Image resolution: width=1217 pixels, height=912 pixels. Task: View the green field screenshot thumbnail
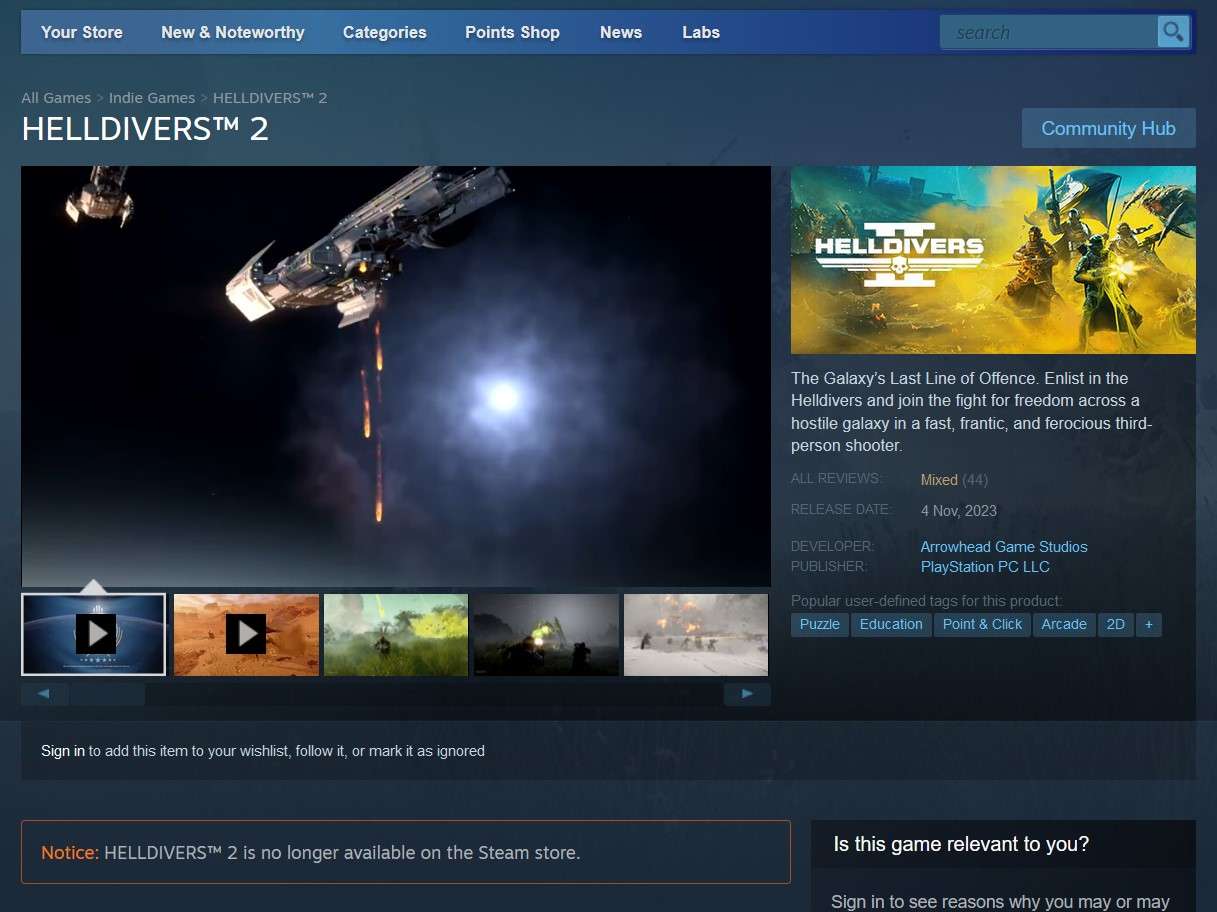[396, 634]
